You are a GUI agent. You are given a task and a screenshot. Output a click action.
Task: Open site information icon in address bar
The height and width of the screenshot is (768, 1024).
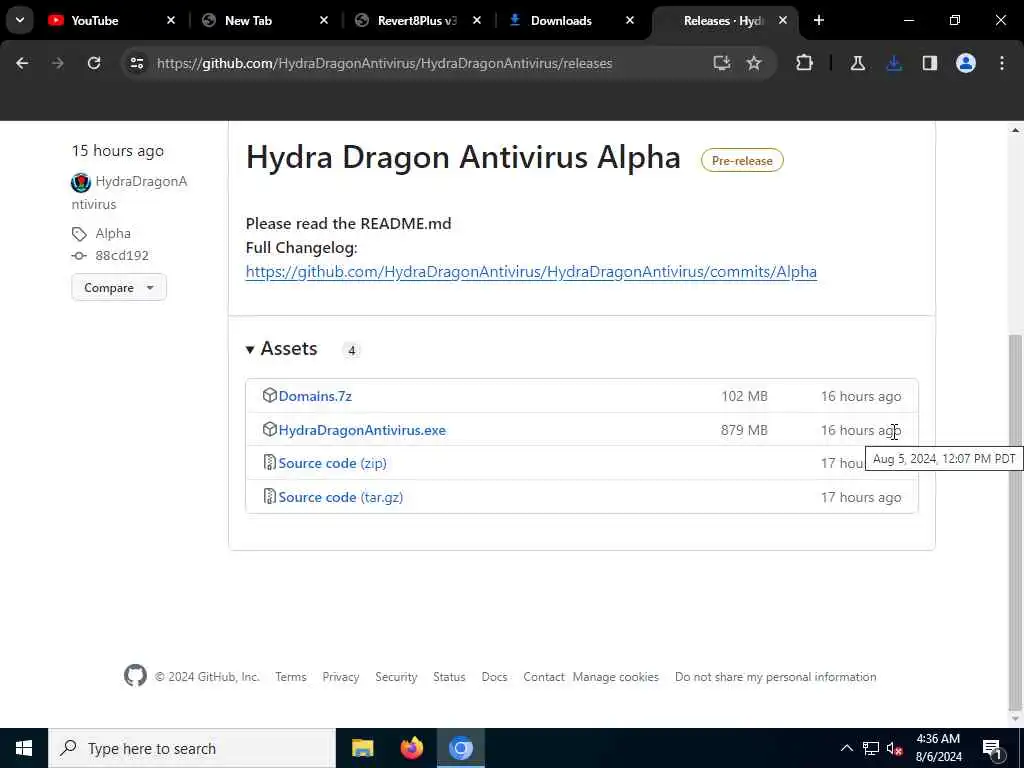click(136, 63)
